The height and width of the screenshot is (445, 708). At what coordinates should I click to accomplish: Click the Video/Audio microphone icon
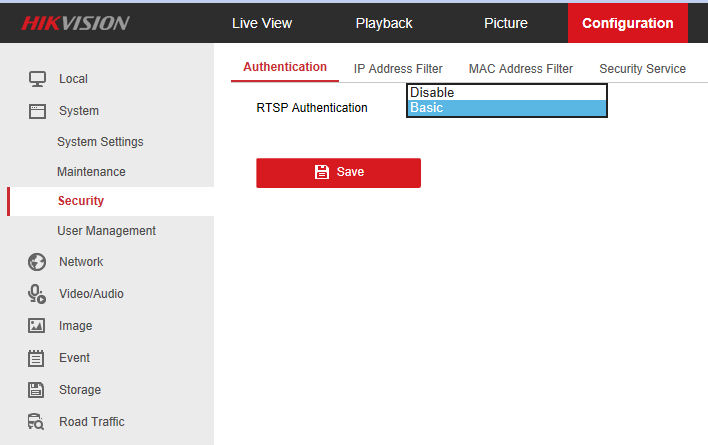tap(37, 294)
